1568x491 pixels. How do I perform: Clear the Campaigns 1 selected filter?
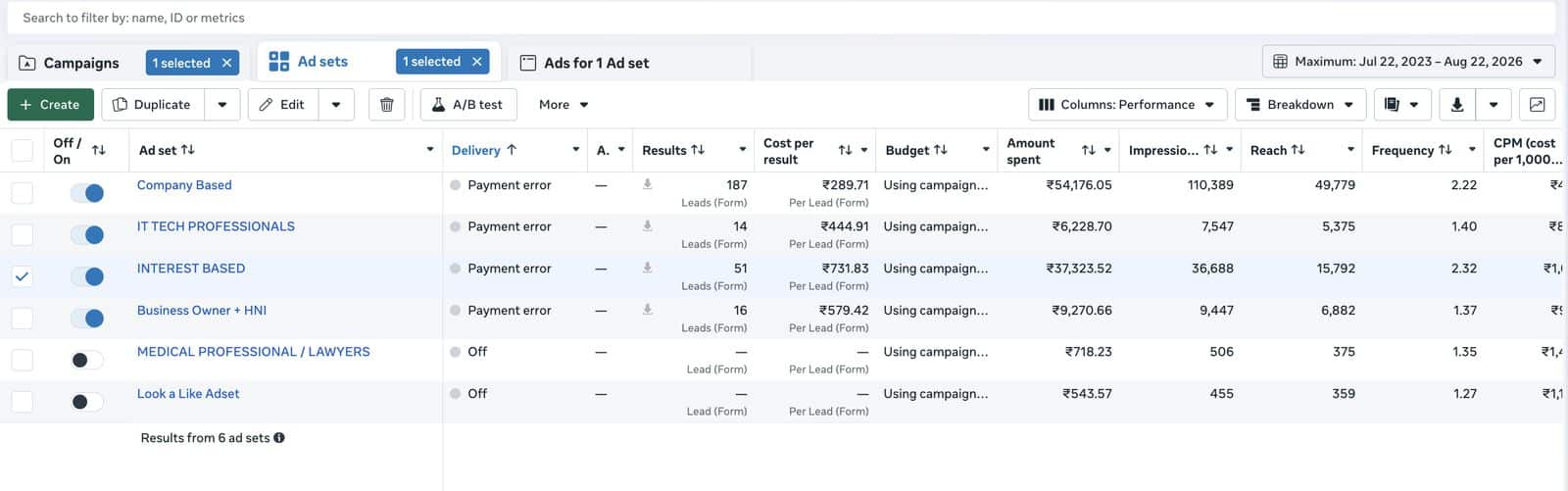(226, 63)
